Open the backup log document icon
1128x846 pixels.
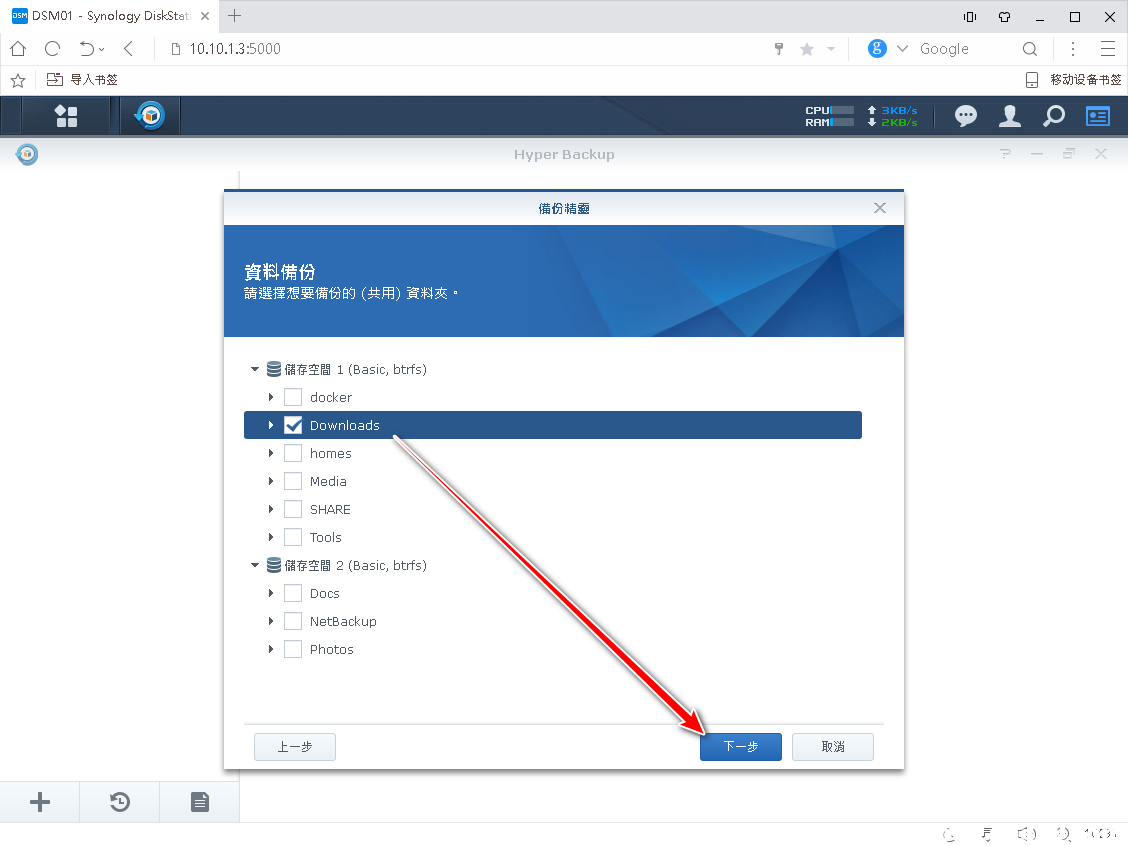coord(200,802)
